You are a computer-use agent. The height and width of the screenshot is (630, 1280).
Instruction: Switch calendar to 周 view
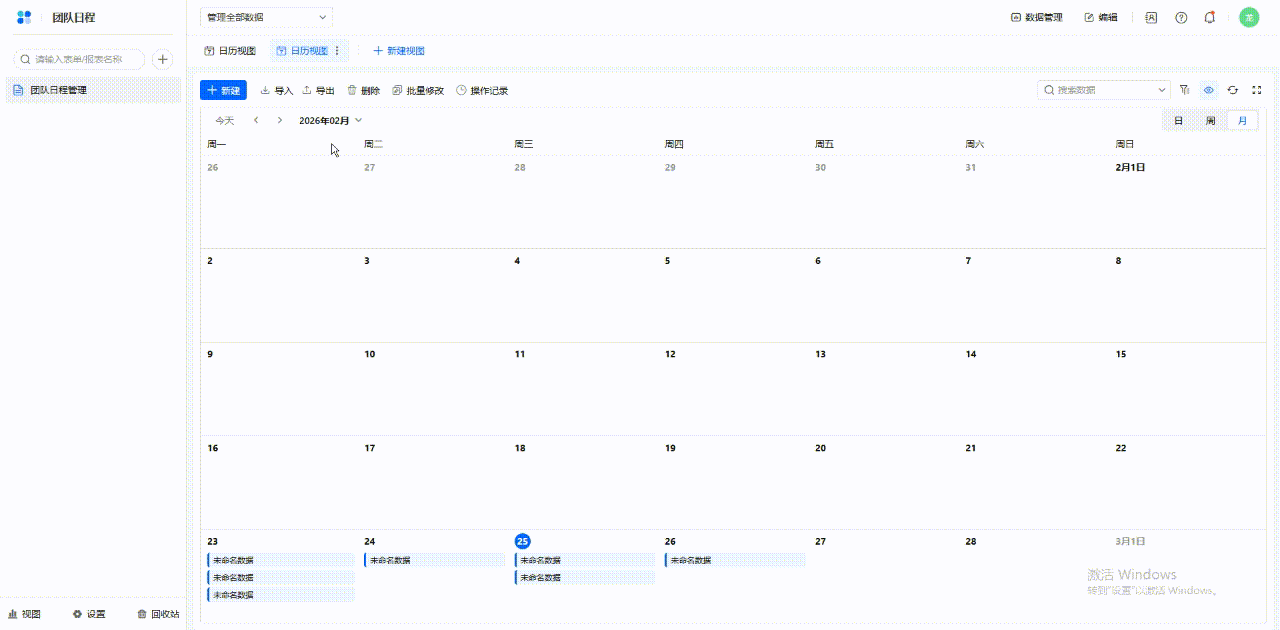point(1210,121)
